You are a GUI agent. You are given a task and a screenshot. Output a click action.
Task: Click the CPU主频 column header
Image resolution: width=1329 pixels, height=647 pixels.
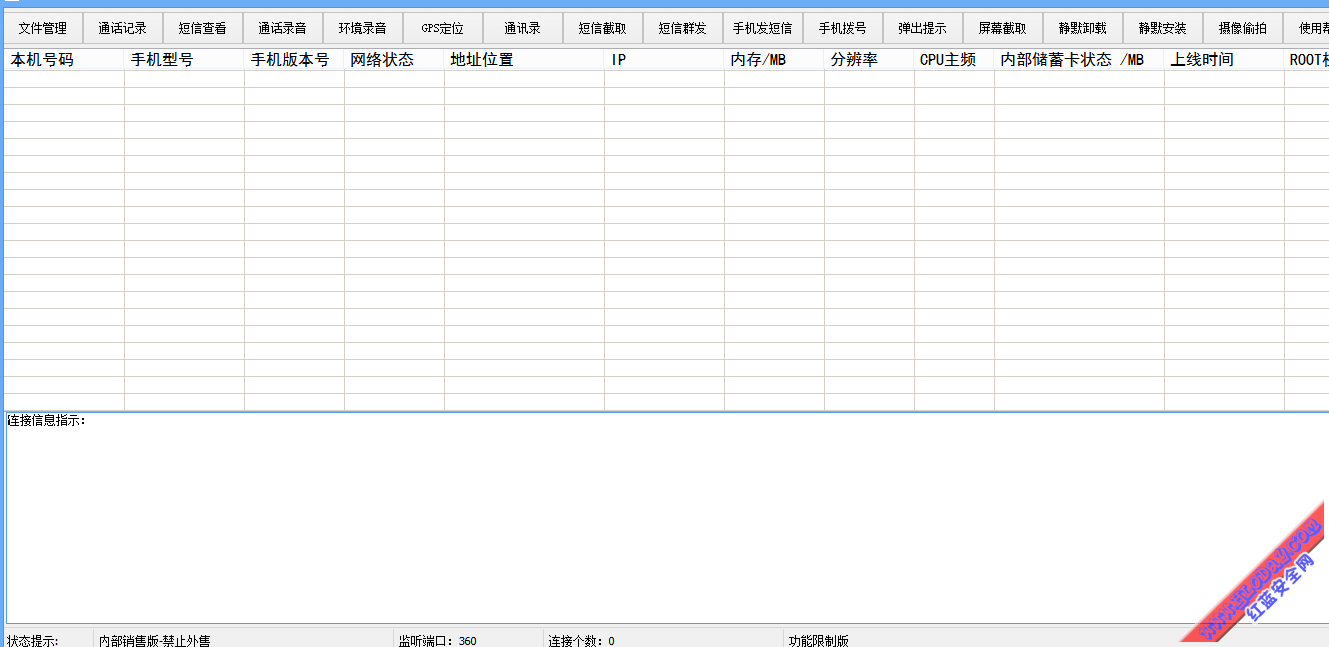coord(954,60)
